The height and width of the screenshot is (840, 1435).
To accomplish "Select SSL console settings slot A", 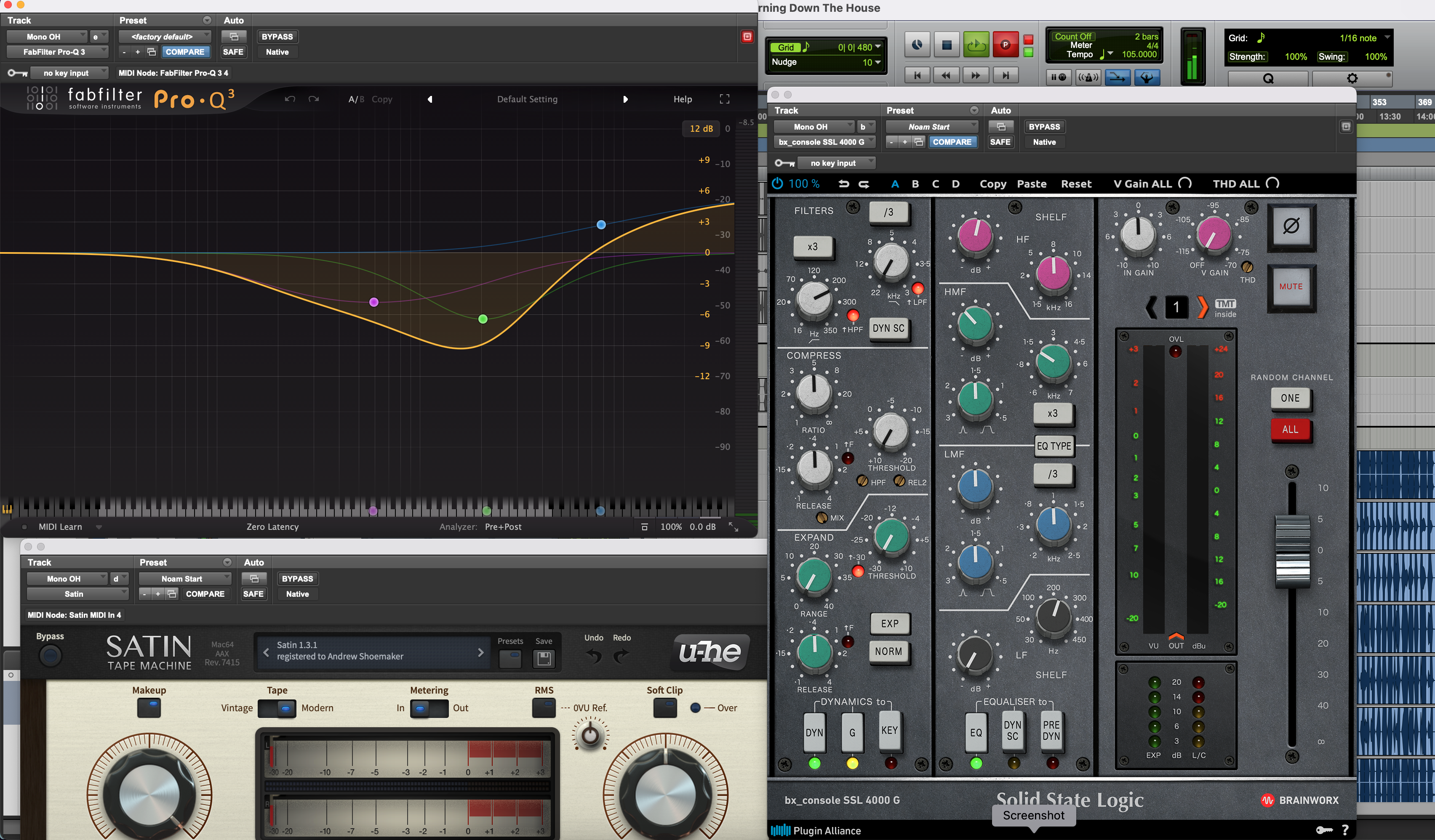I will (x=895, y=184).
